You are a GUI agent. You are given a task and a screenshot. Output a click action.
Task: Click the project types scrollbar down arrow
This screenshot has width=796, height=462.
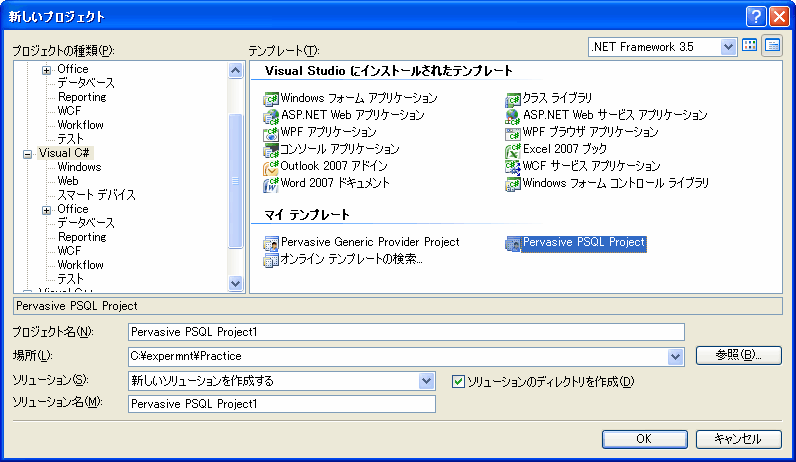(x=236, y=284)
